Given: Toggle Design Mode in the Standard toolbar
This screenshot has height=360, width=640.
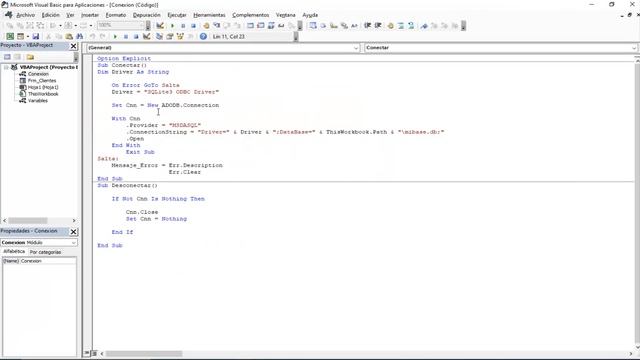Looking at the screenshot, I should coord(147,36).
